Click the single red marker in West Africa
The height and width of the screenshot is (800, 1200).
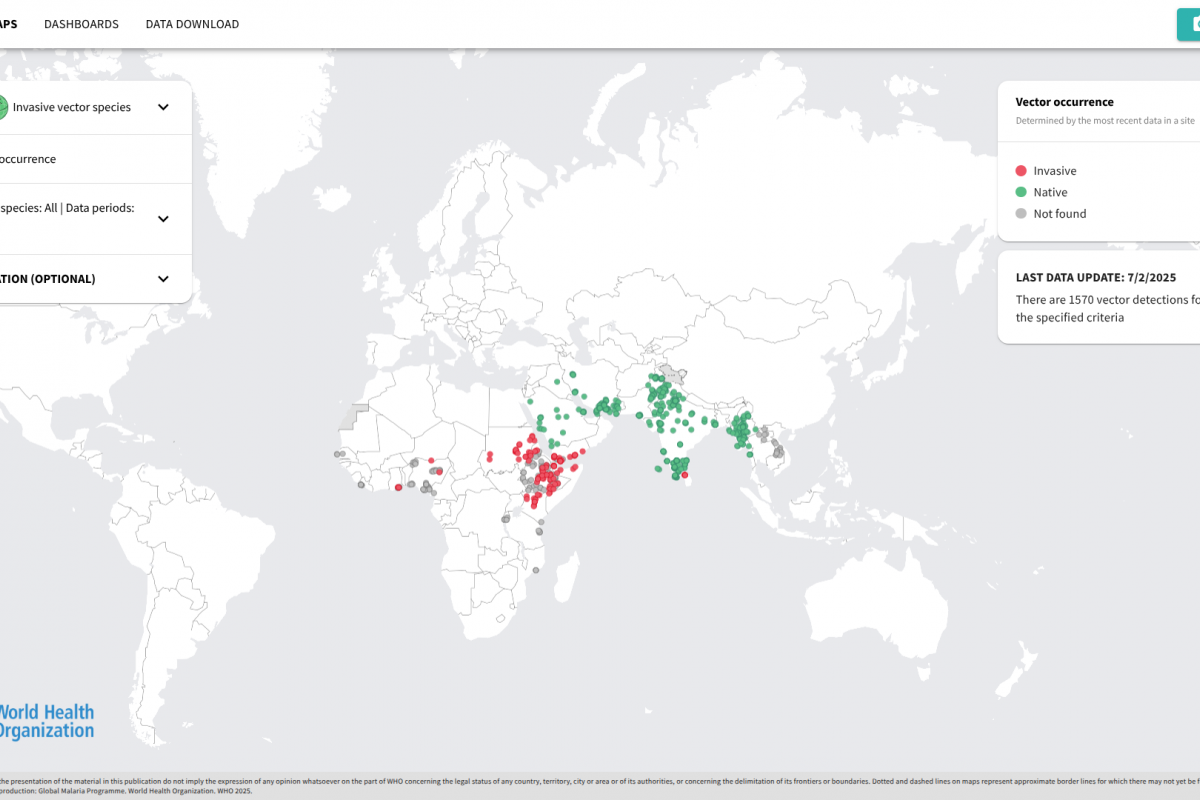(398, 487)
